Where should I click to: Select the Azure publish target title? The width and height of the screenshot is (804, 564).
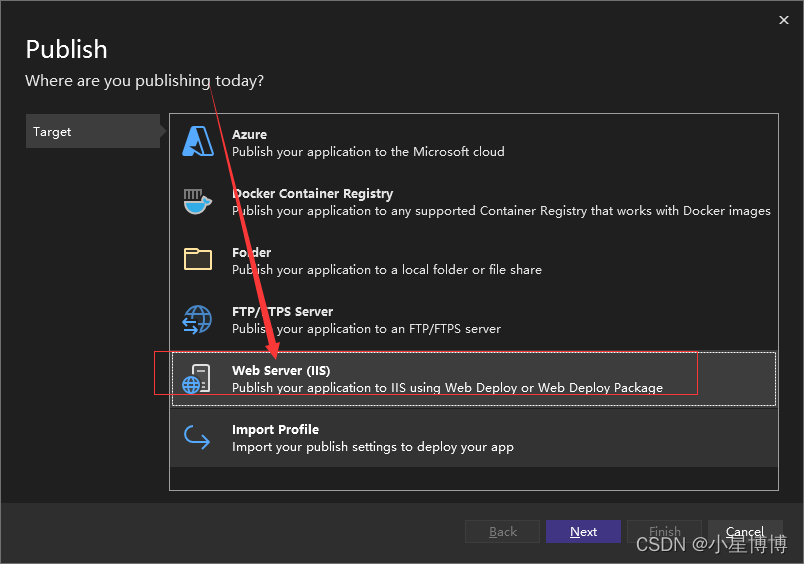tap(249, 134)
